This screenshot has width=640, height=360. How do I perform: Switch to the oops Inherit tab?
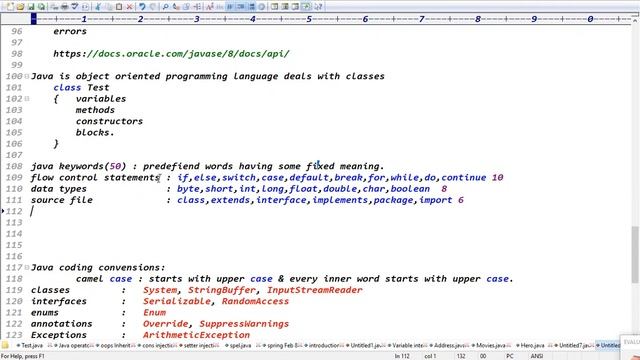[x=116, y=345]
